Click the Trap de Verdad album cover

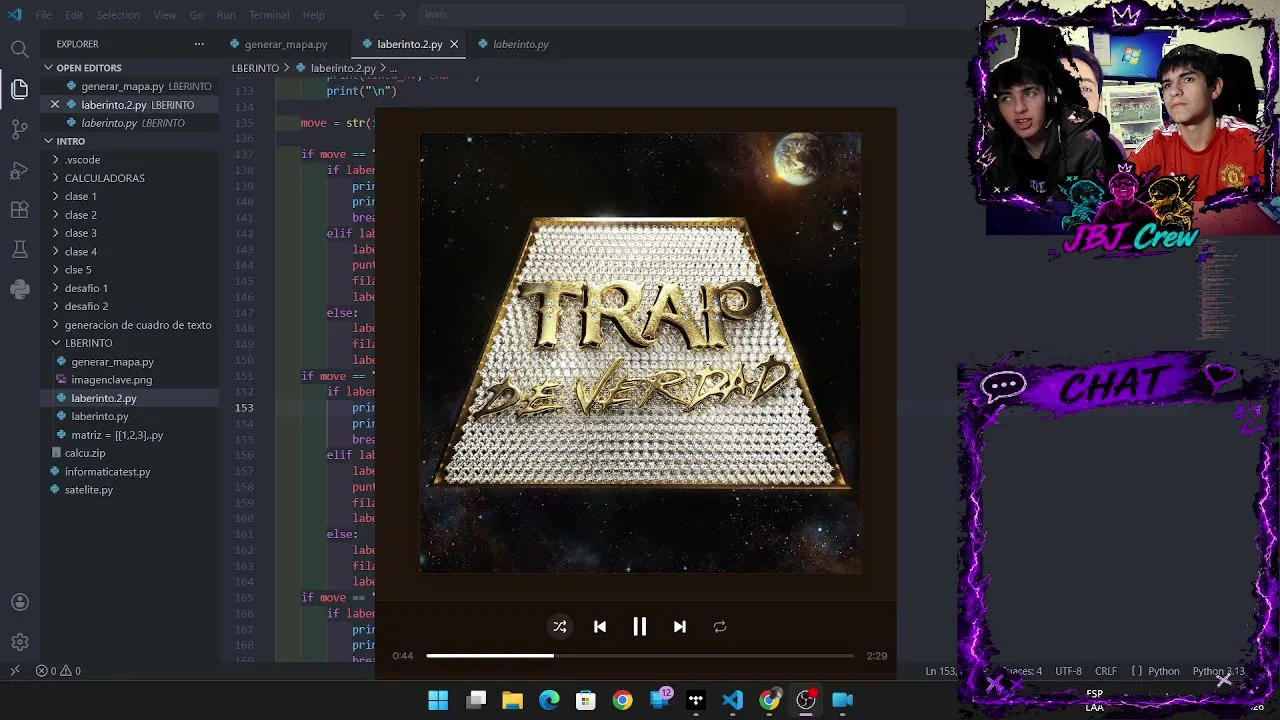(640, 352)
